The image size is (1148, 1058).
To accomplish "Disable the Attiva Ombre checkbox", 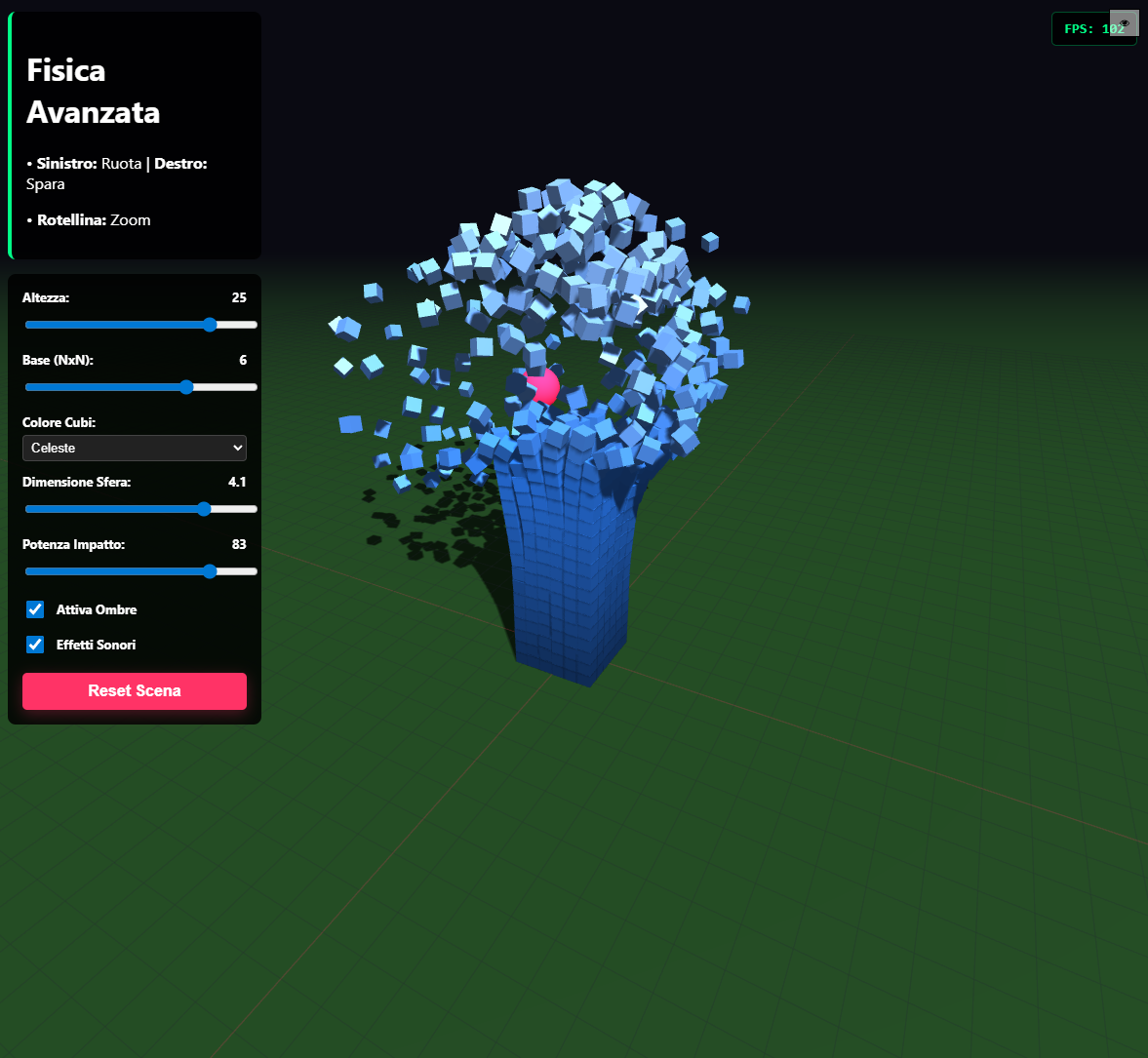I will [35, 609].
